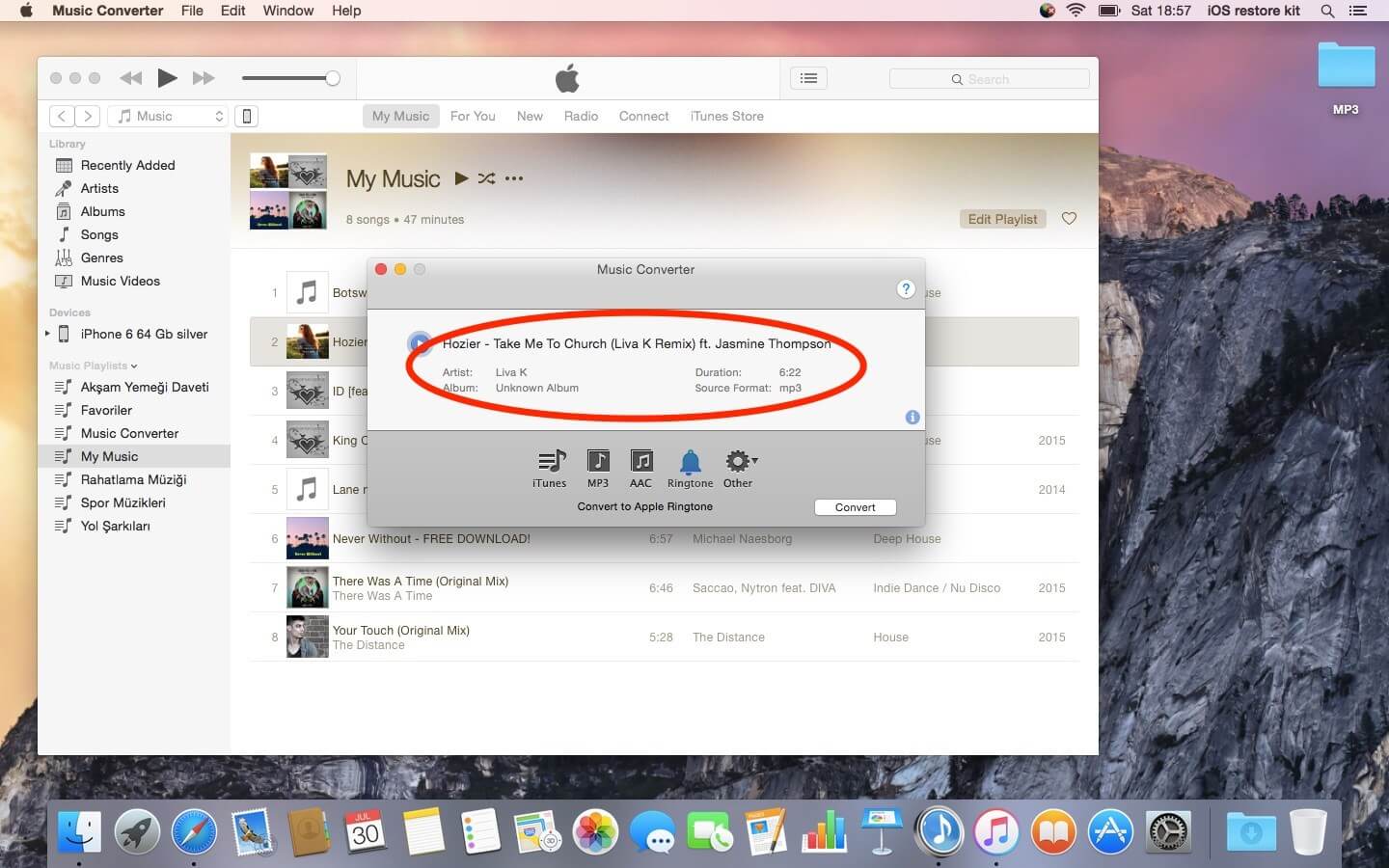Open Finder from the Dock
1389x868 pixels.
click(x=79, y=831)
